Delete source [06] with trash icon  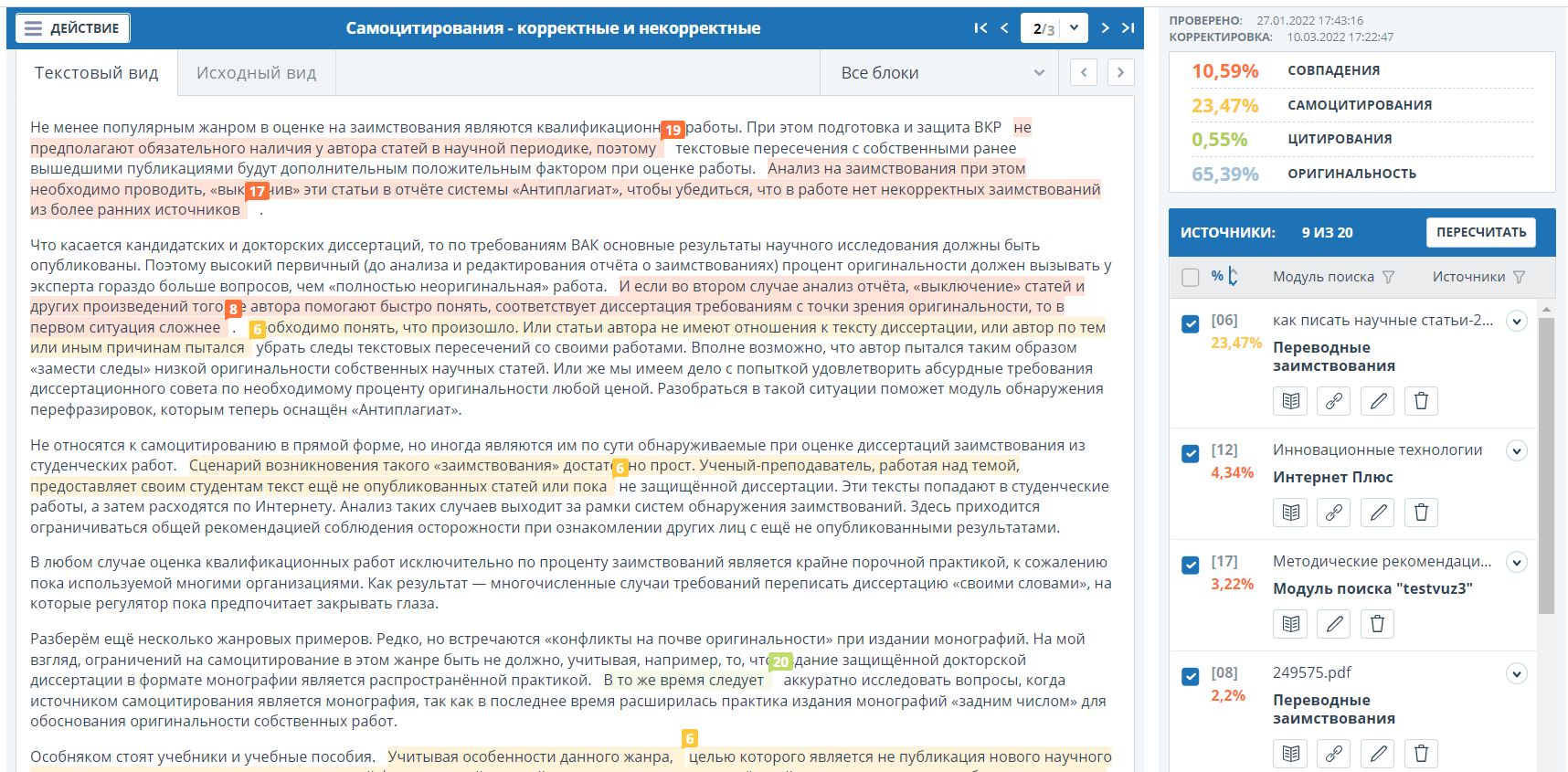1421,401
